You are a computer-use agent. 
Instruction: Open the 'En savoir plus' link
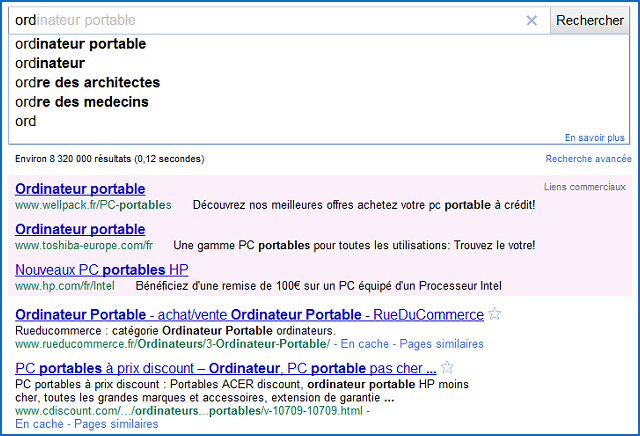click(594, 138)
